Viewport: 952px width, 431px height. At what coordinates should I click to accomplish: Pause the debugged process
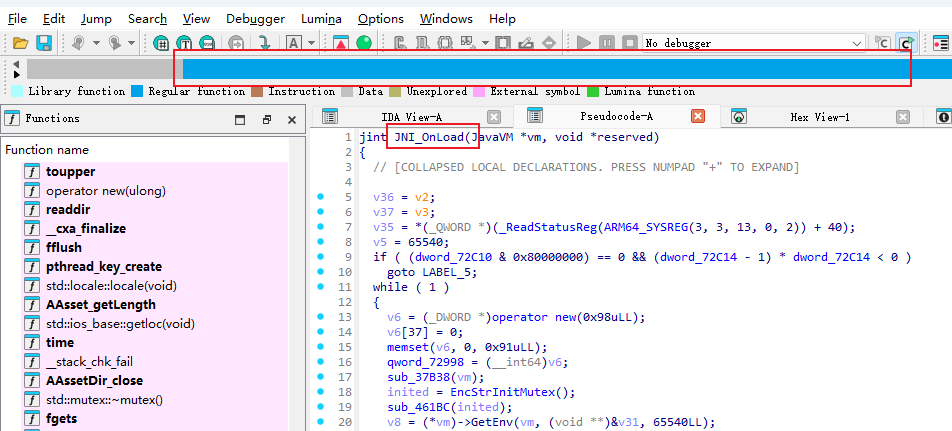[x=606, y=43]
